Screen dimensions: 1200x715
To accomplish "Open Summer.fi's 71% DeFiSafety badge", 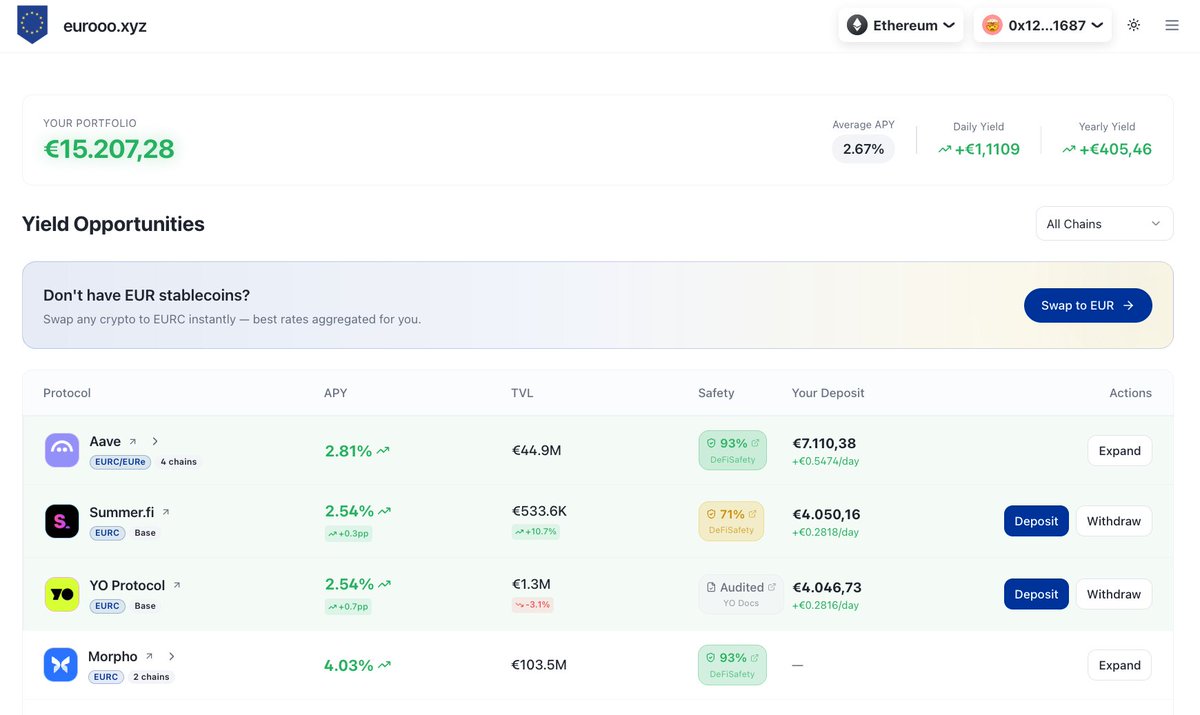I will pyautogui.click(x=731, y=521).
